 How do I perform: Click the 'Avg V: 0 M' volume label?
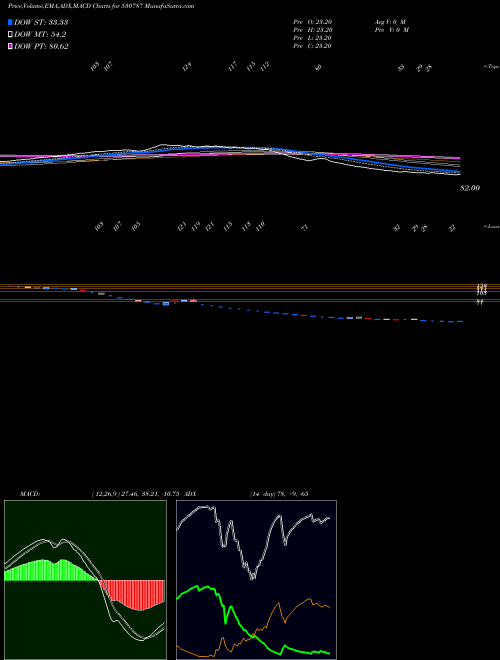[x=389, y=21]
